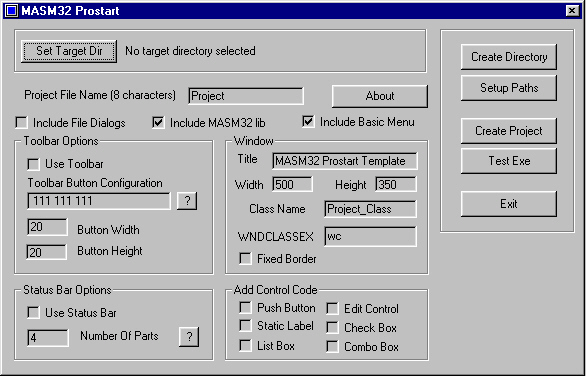Open the About dialog
Image resolution: width=586 pixels, height=376 pixels.
[380, 96]
